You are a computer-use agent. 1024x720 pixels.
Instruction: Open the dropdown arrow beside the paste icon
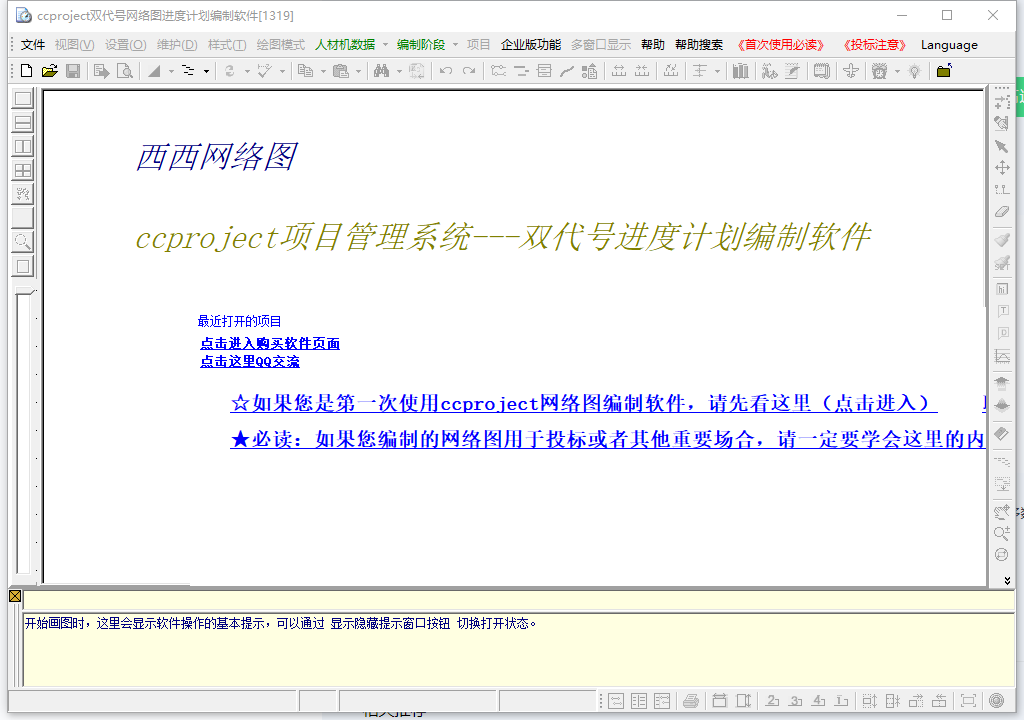point(358,71)
